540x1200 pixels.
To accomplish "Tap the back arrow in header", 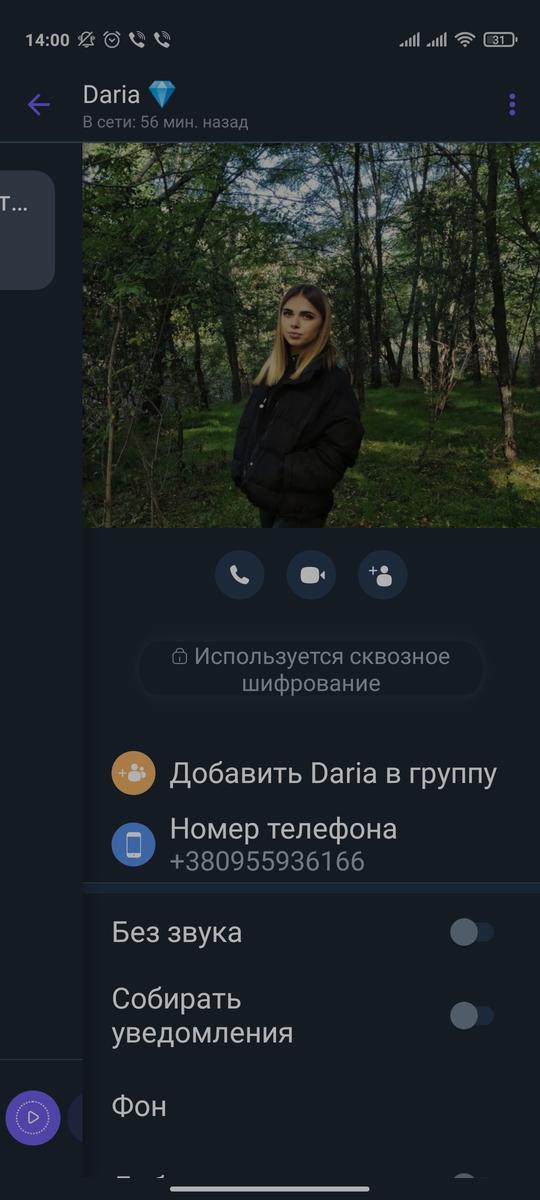I will [39, 104].
